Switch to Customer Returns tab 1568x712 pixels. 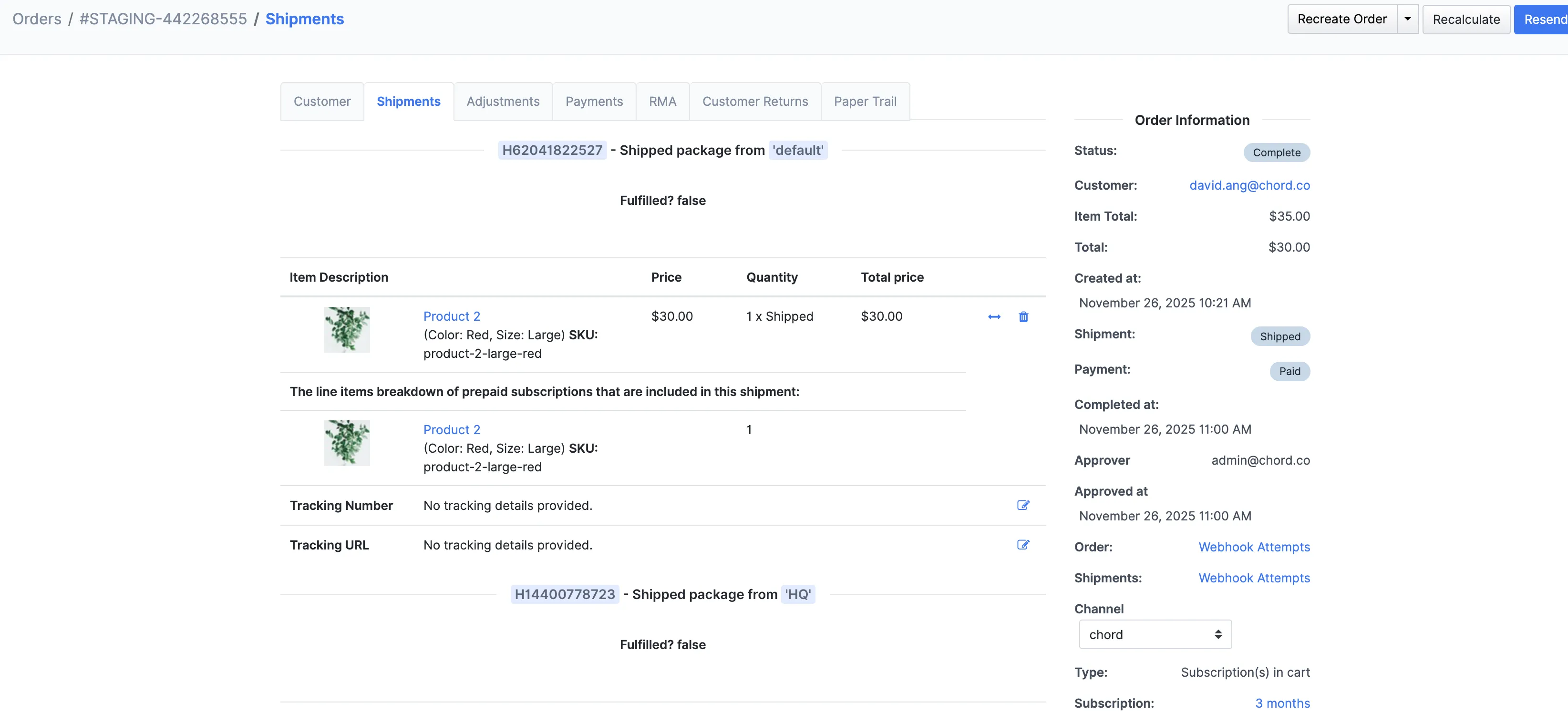point(755,101)
